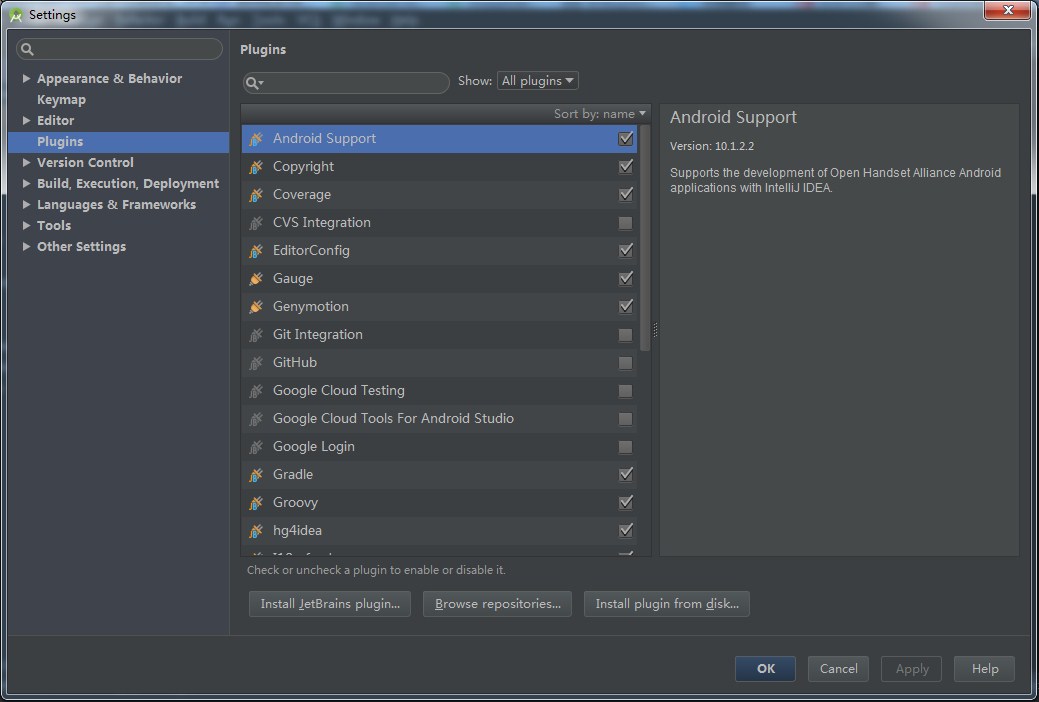Enable the Google Cloud Testing plugin
The width and height of the screenshot is (1039, 702).
pos(626,390)
